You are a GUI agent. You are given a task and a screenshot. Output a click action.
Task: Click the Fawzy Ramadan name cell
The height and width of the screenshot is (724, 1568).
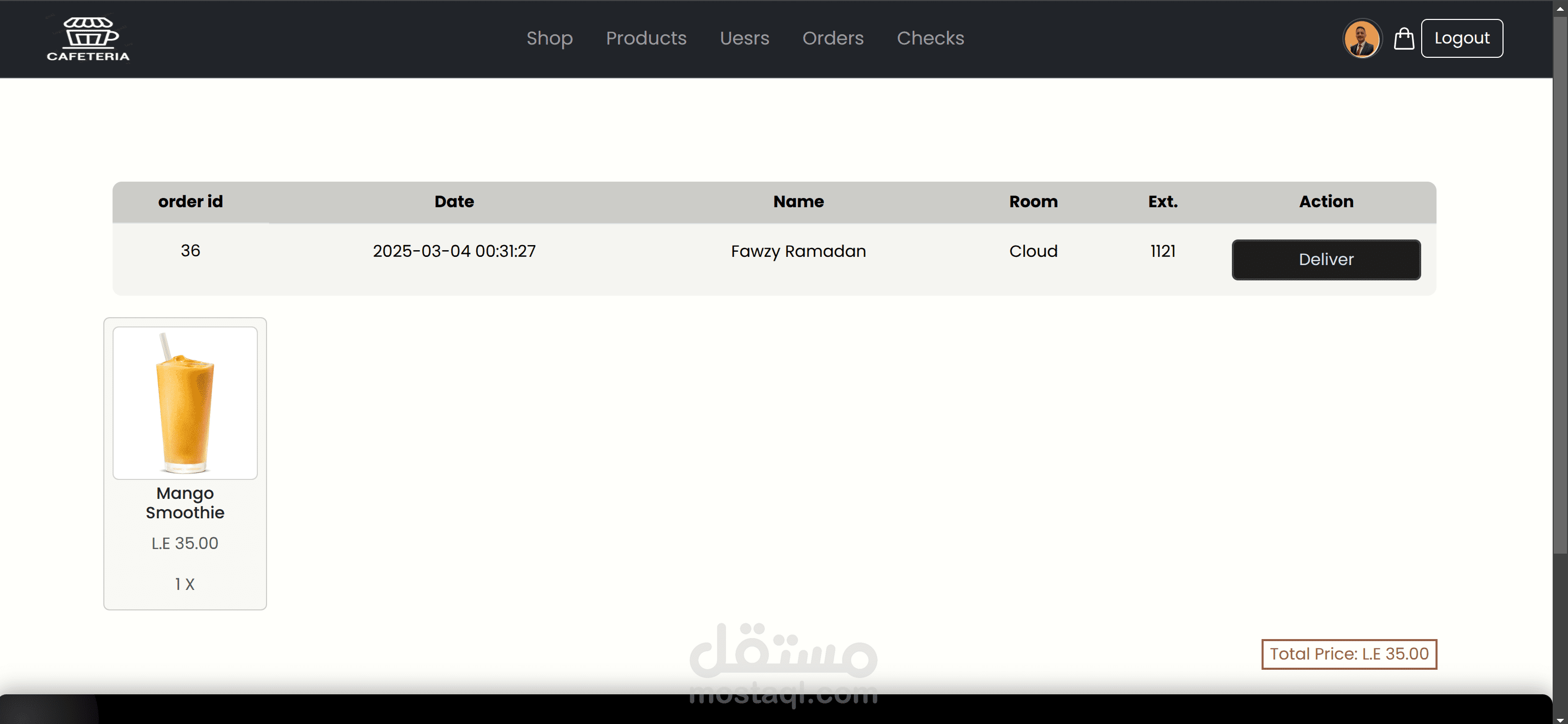click(798, 252)
